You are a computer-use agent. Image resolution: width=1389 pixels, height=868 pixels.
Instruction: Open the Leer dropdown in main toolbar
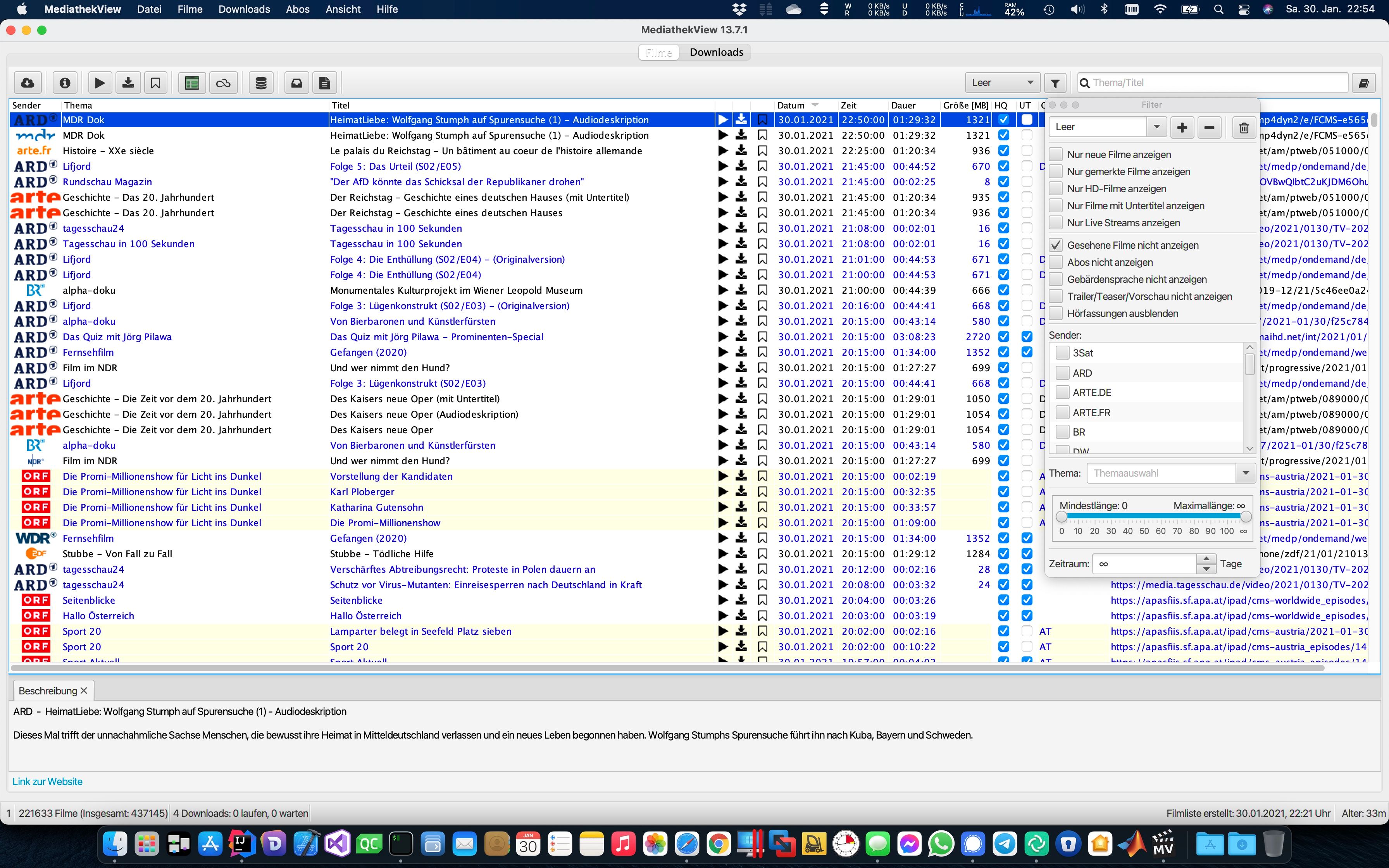coord(1002,83)
